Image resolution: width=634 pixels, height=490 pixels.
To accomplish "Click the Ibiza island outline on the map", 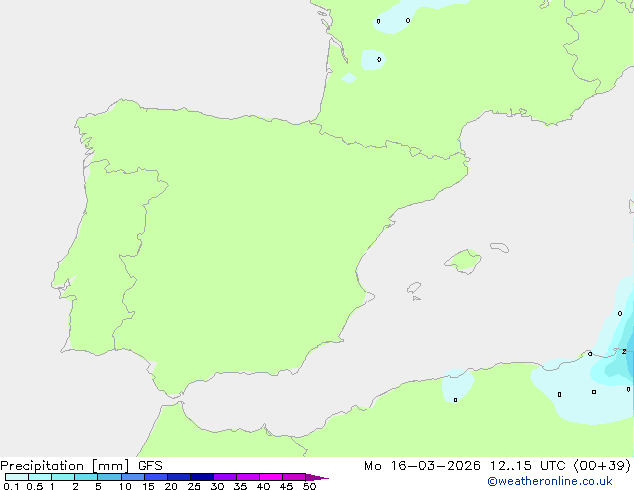I will pos(414,288).
